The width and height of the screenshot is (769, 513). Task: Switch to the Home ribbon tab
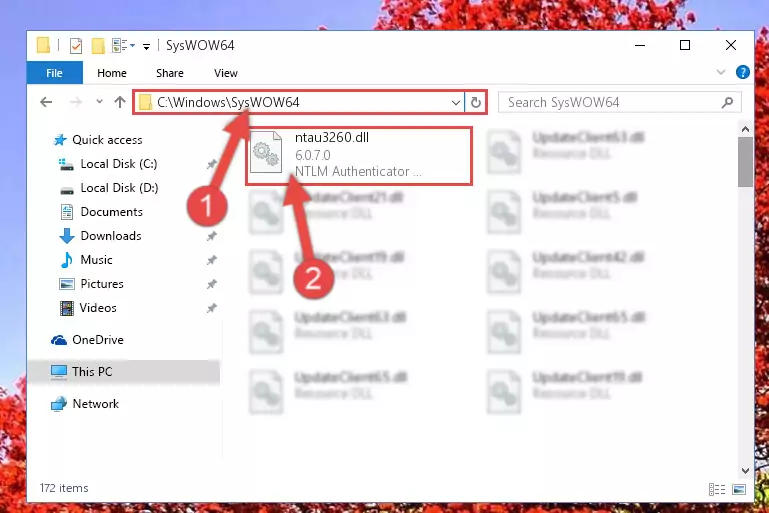click(112, 73)
